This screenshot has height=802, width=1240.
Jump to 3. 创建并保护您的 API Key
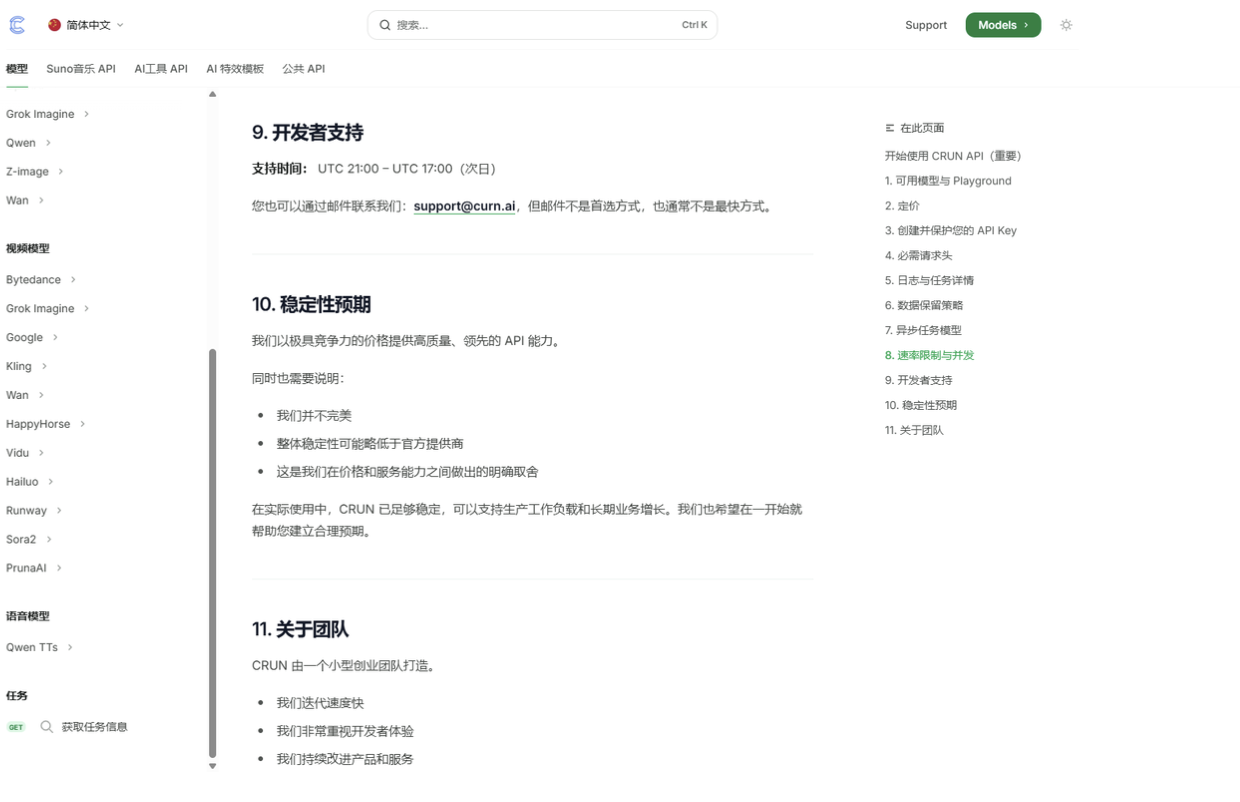(x=950, y=231)
